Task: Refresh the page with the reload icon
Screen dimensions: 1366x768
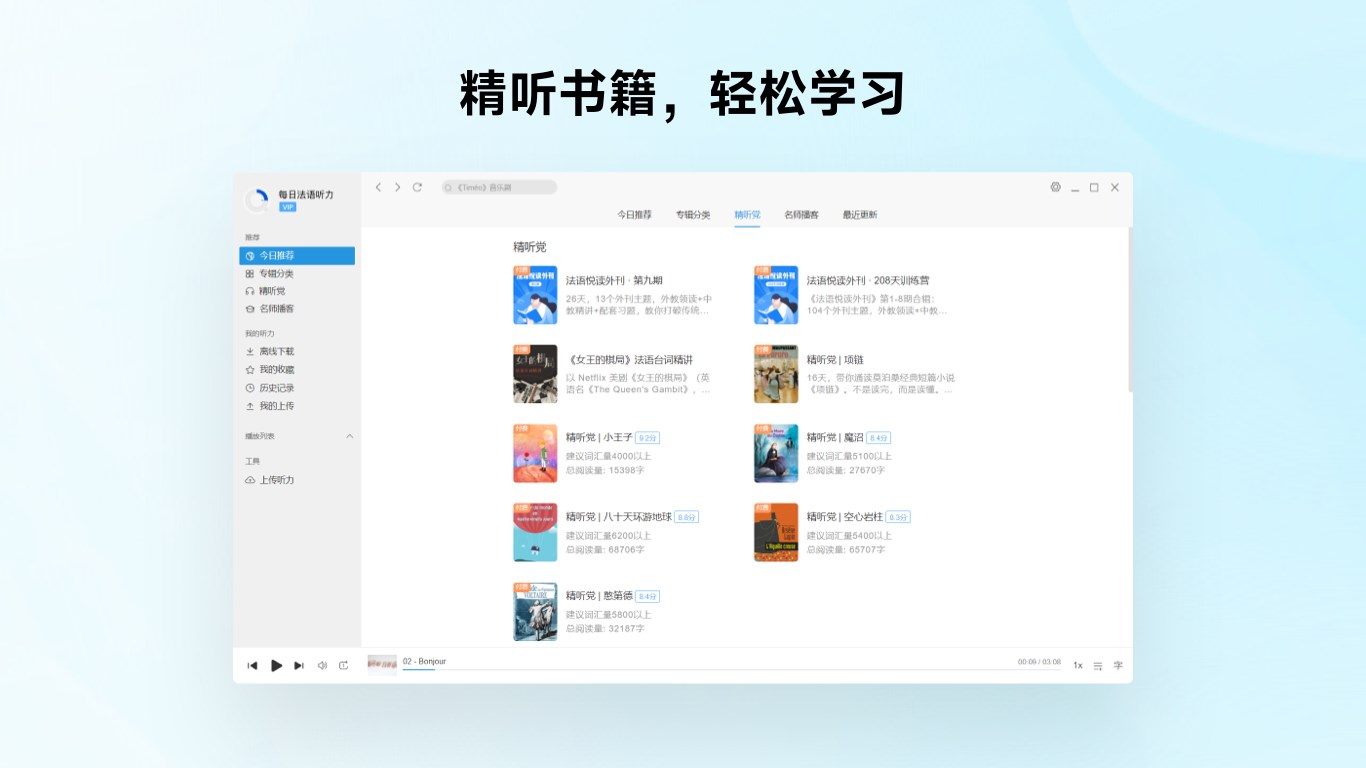Action: click(417, 187)
